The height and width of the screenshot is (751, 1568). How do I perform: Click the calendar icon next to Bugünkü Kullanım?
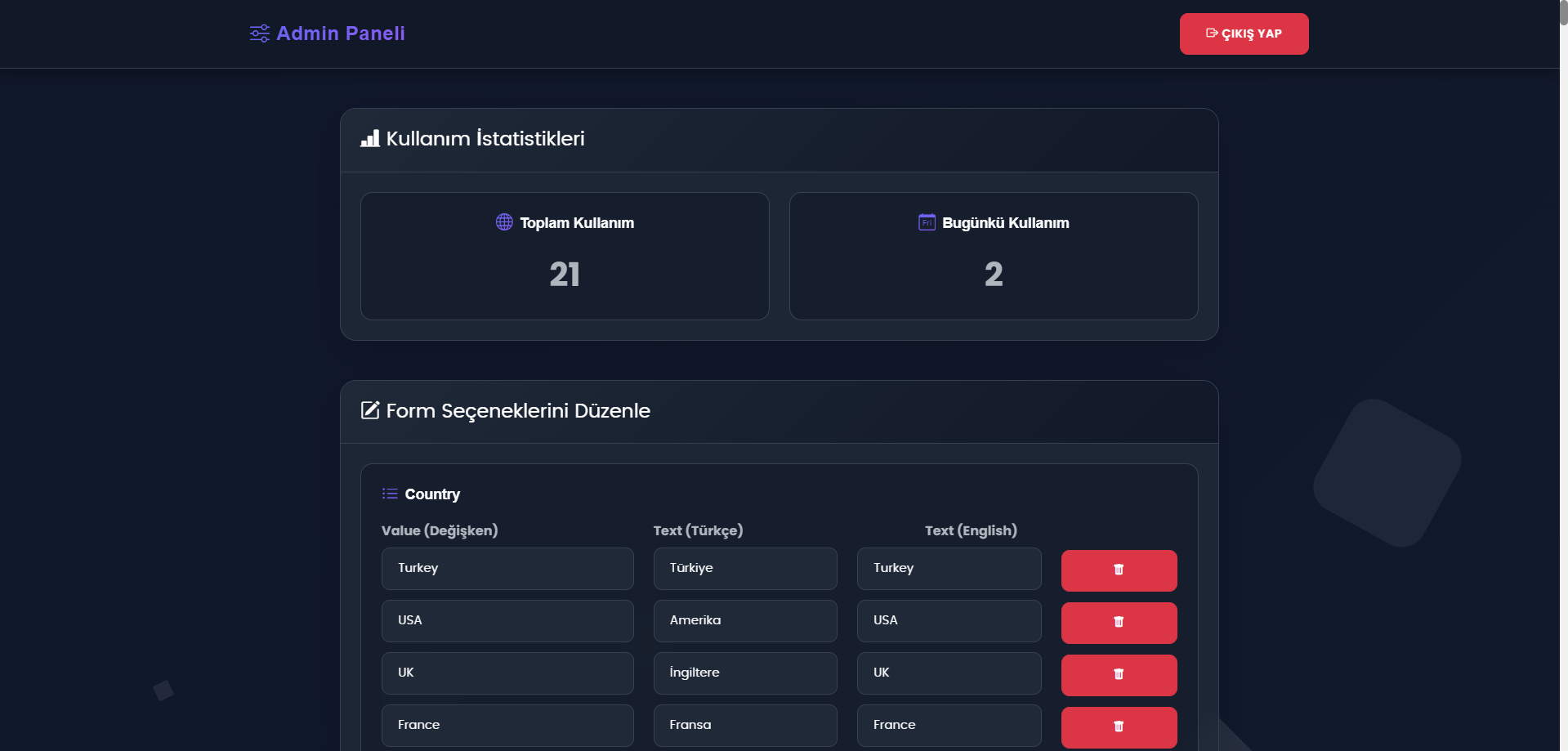click(x=927, y=222)
